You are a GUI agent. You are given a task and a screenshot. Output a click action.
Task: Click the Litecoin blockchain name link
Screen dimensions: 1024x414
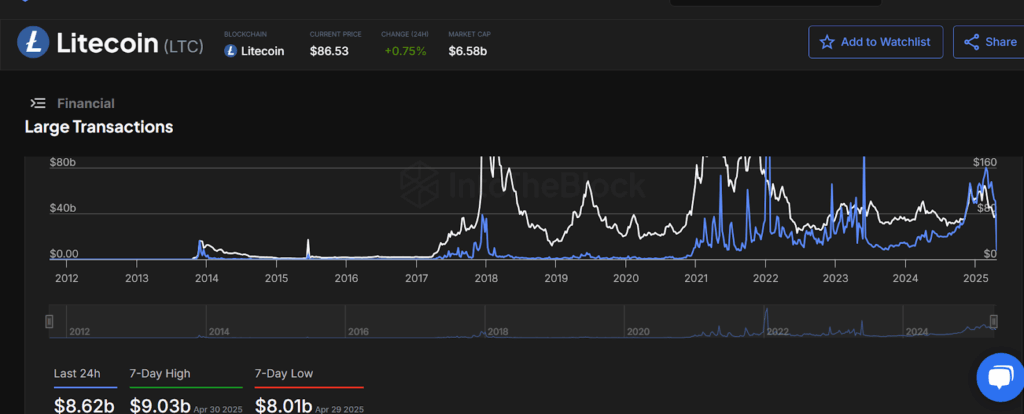point(263,51)
